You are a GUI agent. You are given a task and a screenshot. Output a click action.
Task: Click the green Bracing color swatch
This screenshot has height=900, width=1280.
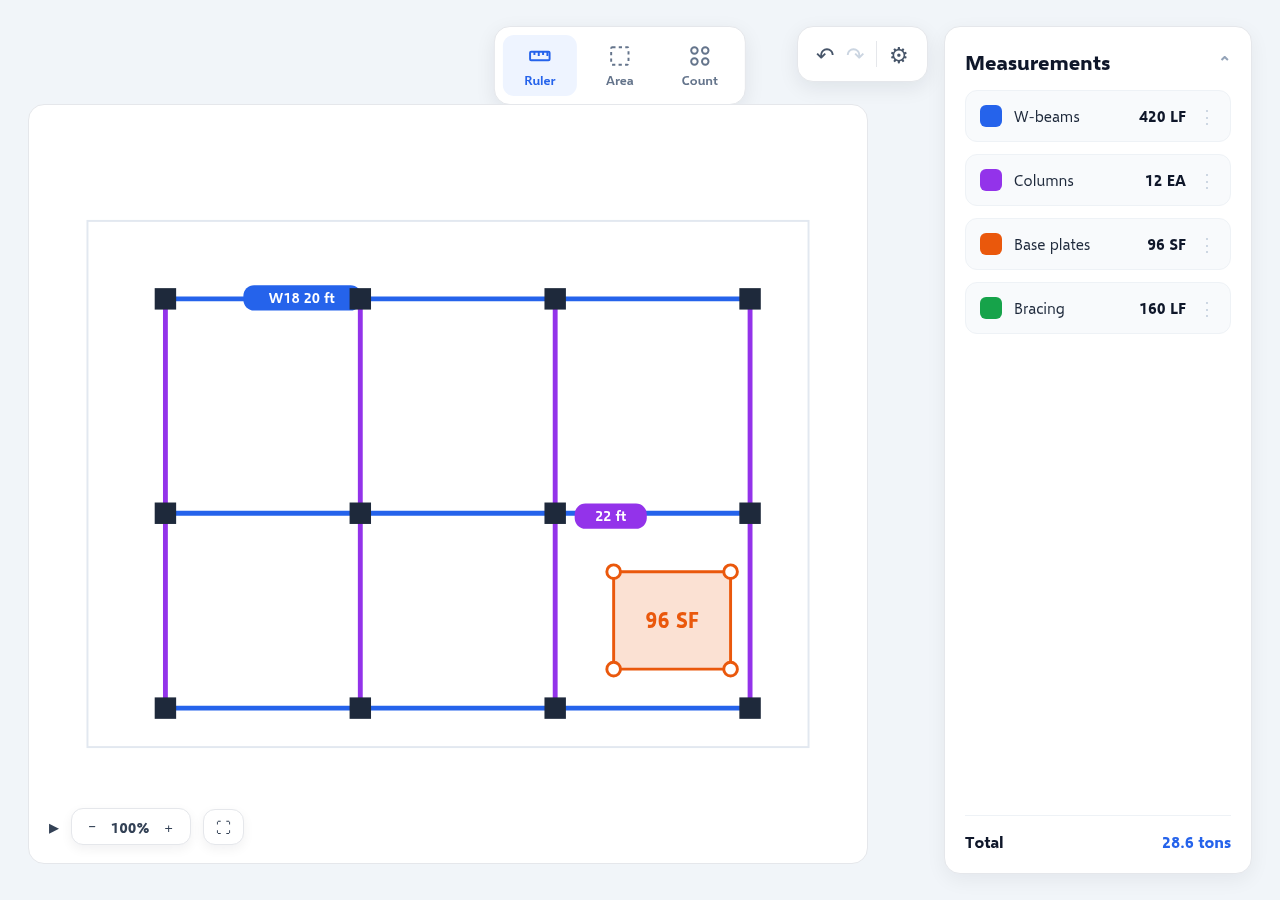click(x=991, y=308)
